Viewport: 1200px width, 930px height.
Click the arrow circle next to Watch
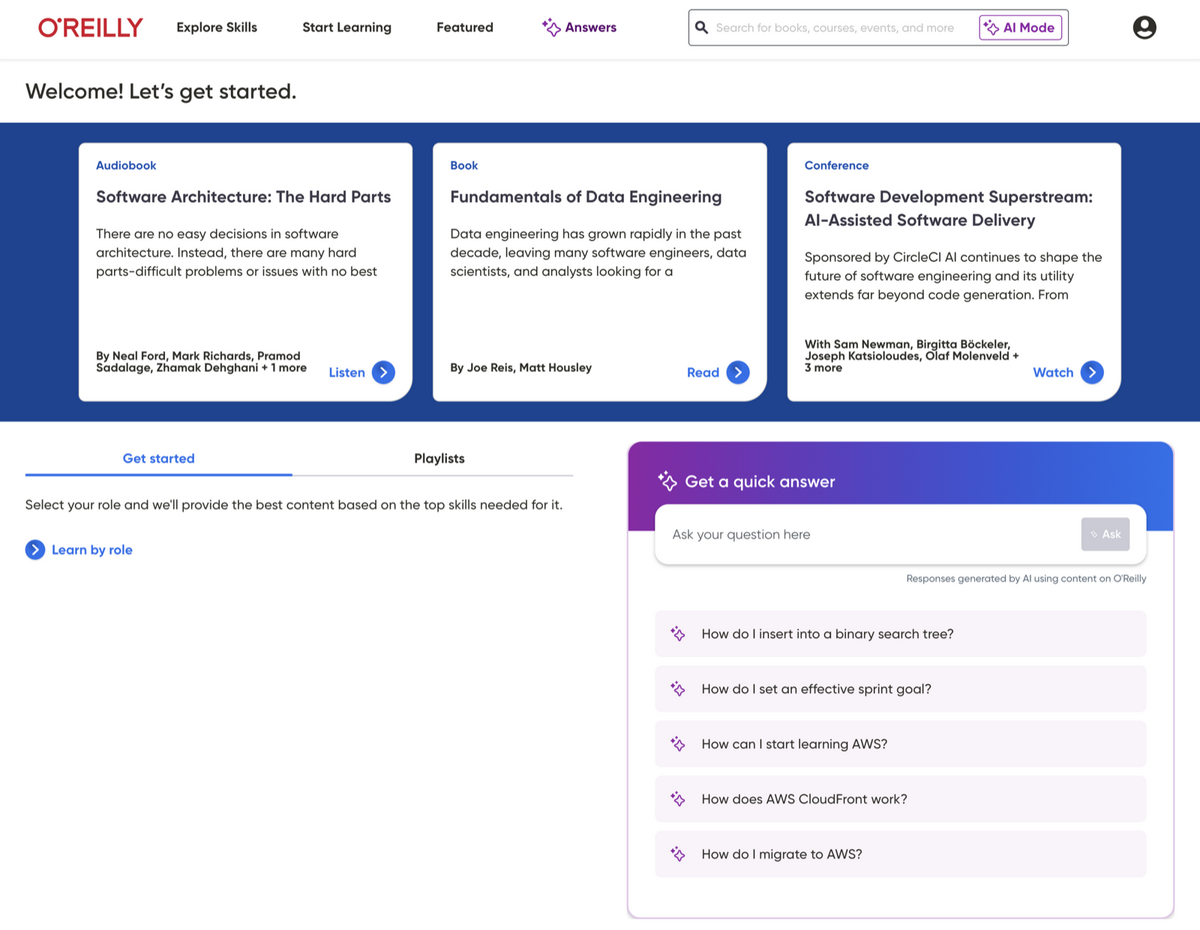coord(1092,372)
